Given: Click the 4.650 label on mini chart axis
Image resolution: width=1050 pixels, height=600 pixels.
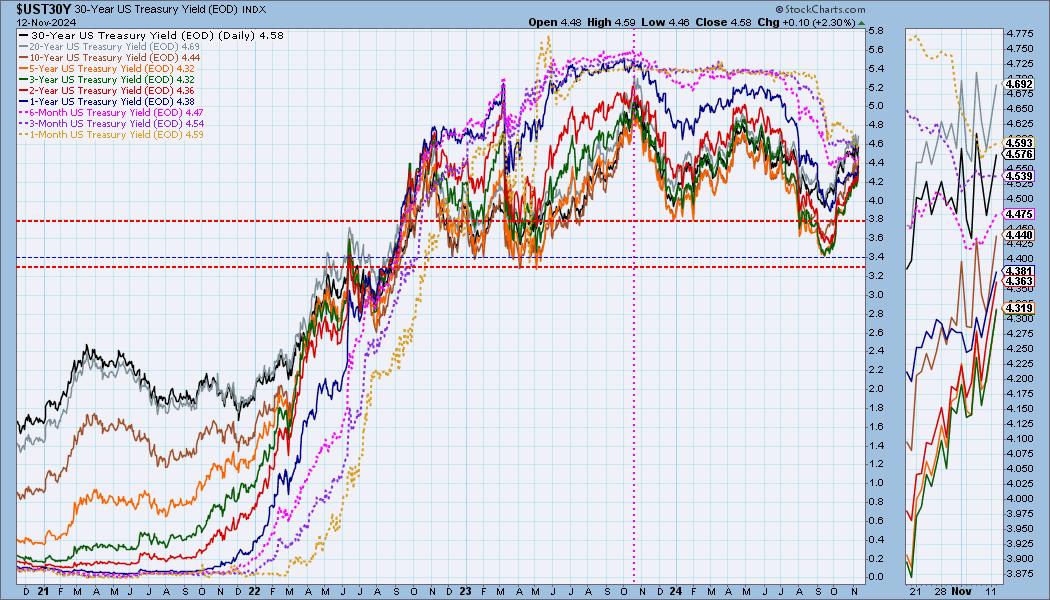Looking at the screenshot, I should [x=1018, y=108].
